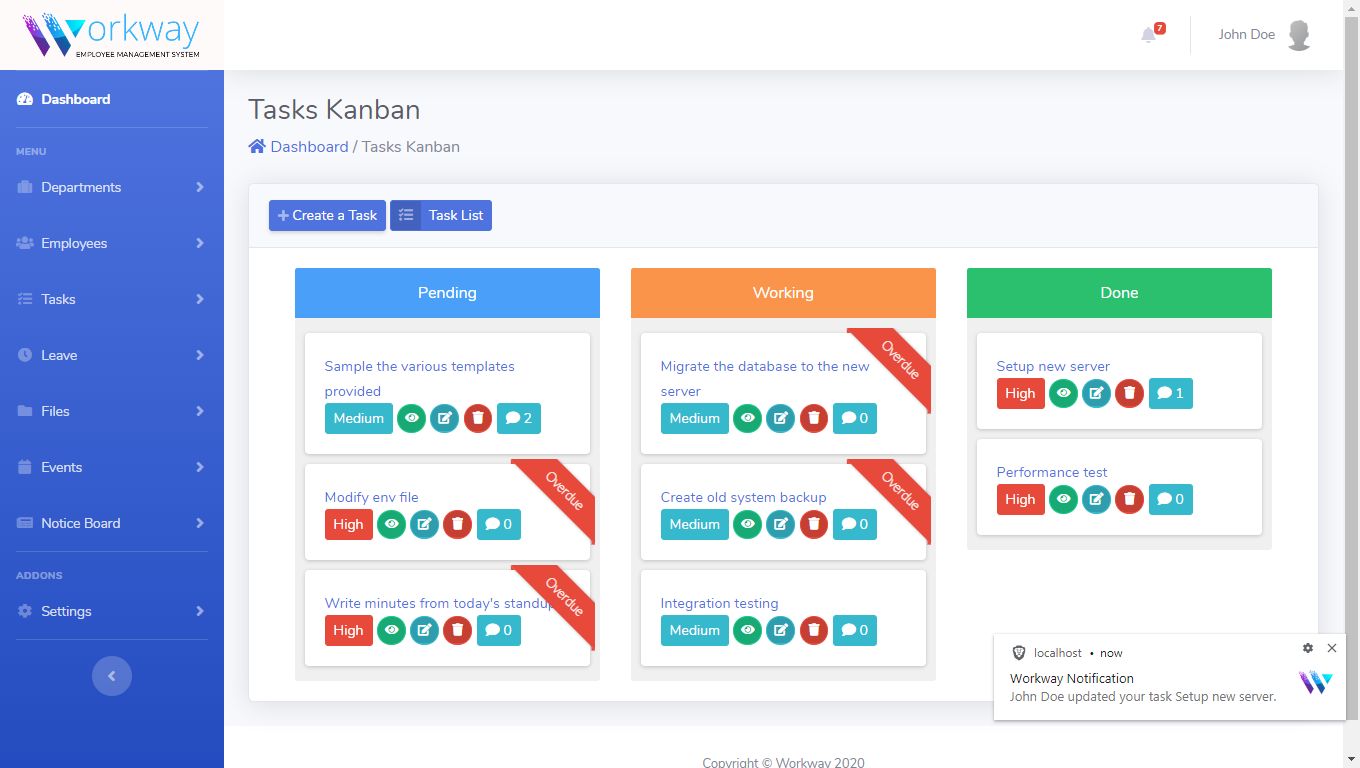This screenshot has width=1360, height=768.
Task: Expand the Departments sidebar menu
Action: click(112, 187)
